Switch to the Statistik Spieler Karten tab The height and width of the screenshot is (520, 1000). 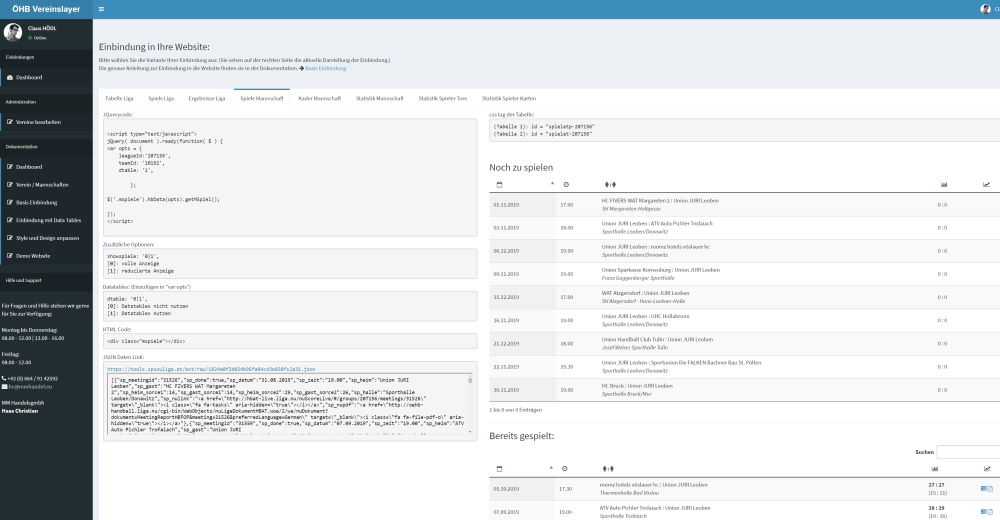pyautogui.click(x=509, y=98)
